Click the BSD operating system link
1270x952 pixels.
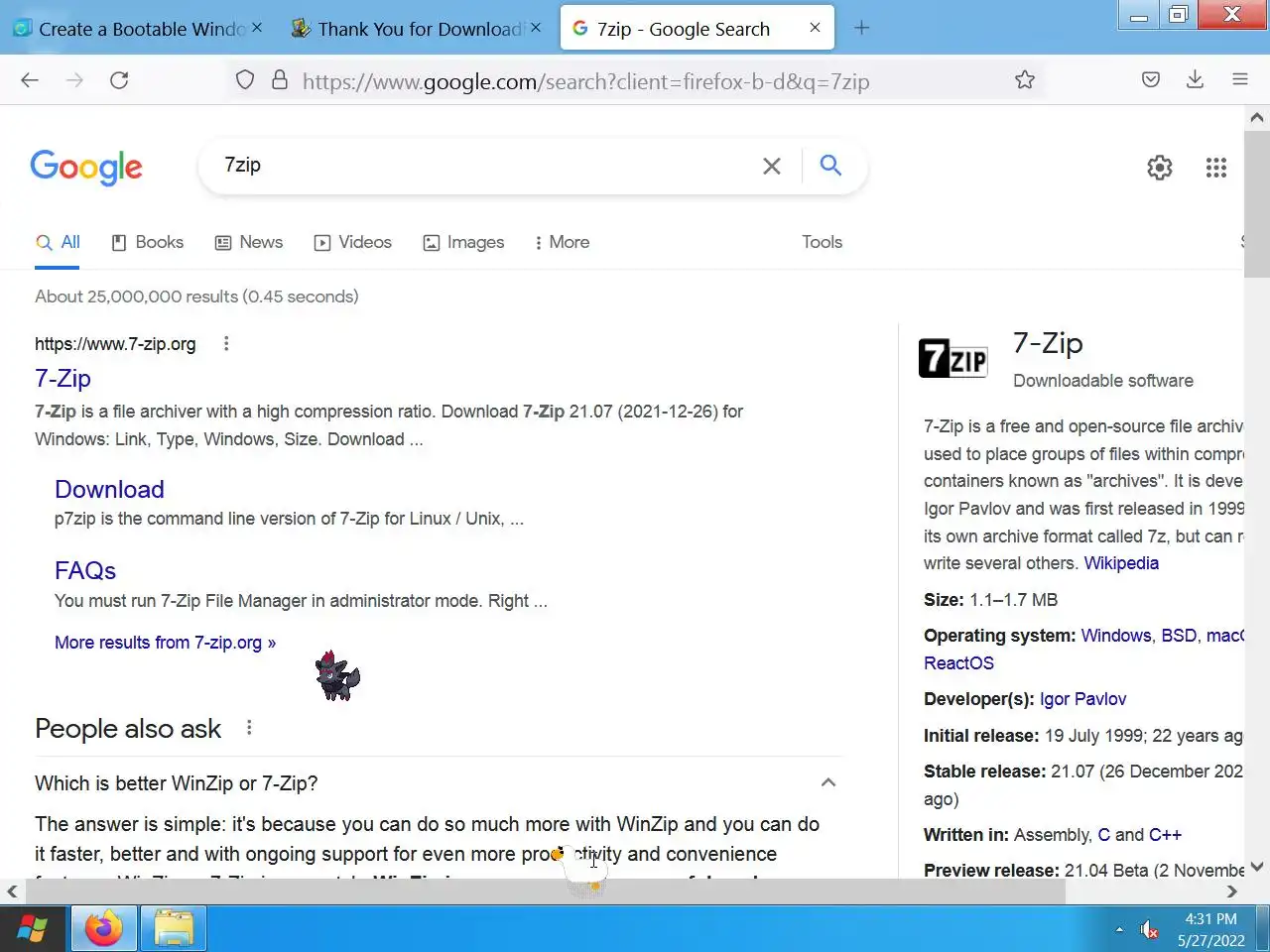1179,636
